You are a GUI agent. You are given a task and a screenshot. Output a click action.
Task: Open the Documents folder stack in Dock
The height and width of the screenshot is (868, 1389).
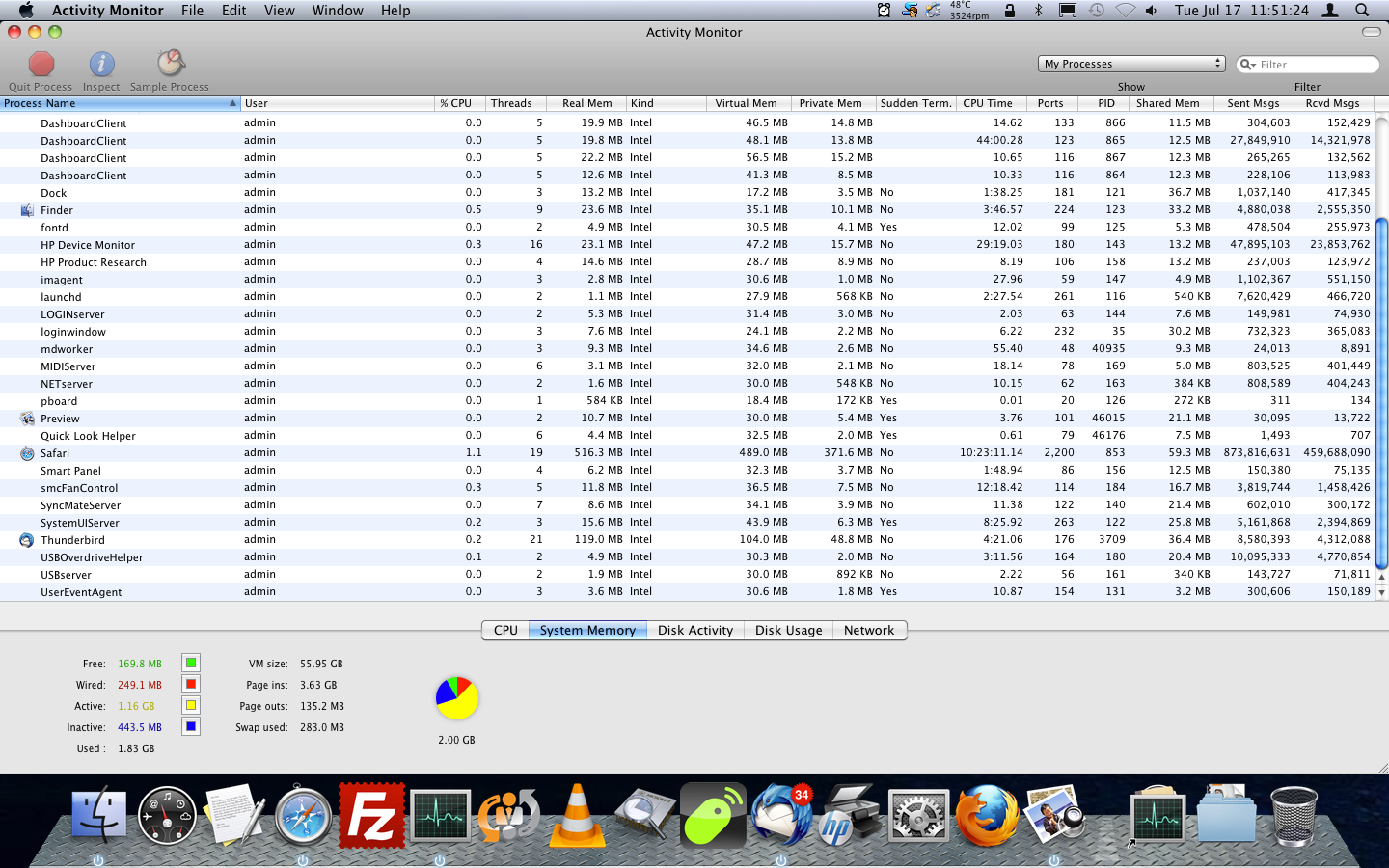[x=1226, y=816]
